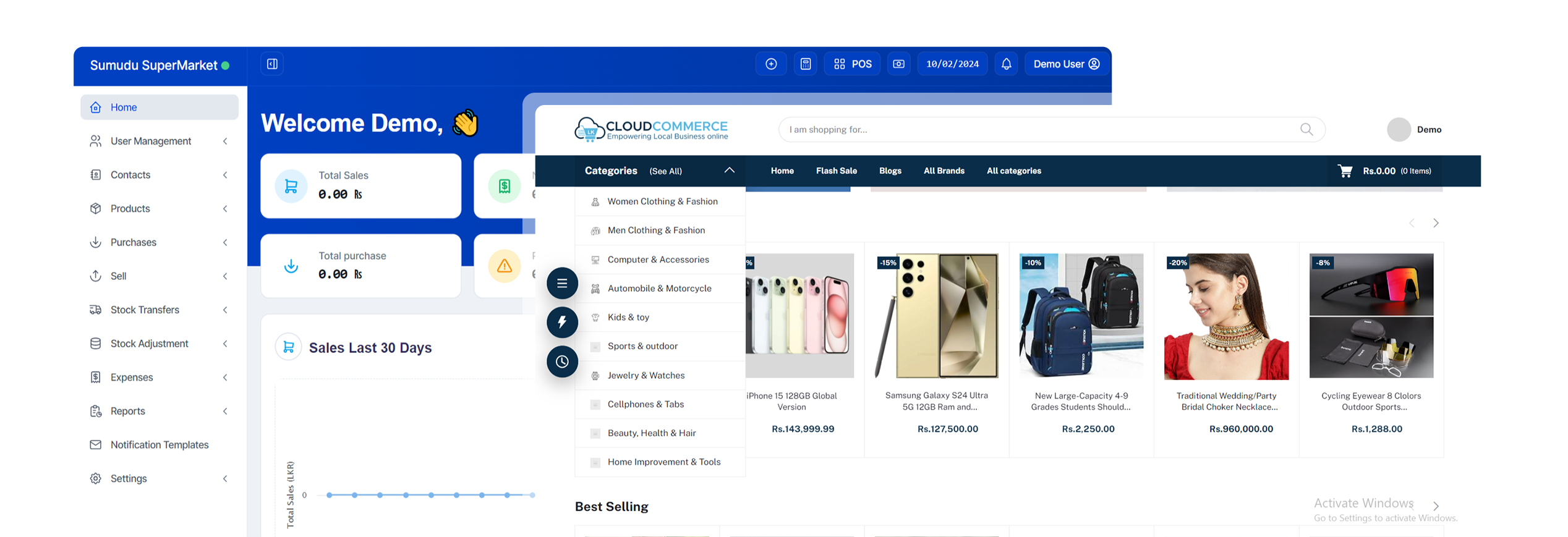The width and height of the screenshot is (1568, 537).
Task: Expand the Sell chevron
Action: click(x=225, y=276)
